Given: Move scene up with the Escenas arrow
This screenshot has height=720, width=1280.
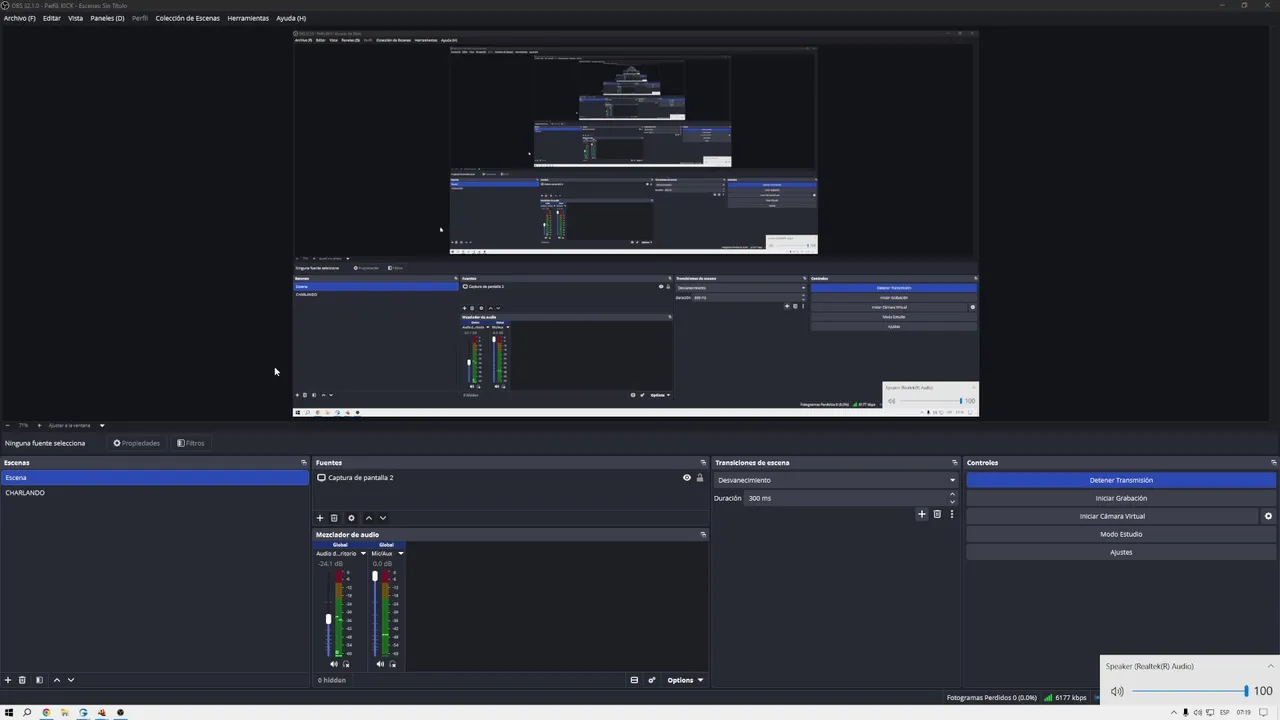Looking at the screenshot, I should click(56, 680).
